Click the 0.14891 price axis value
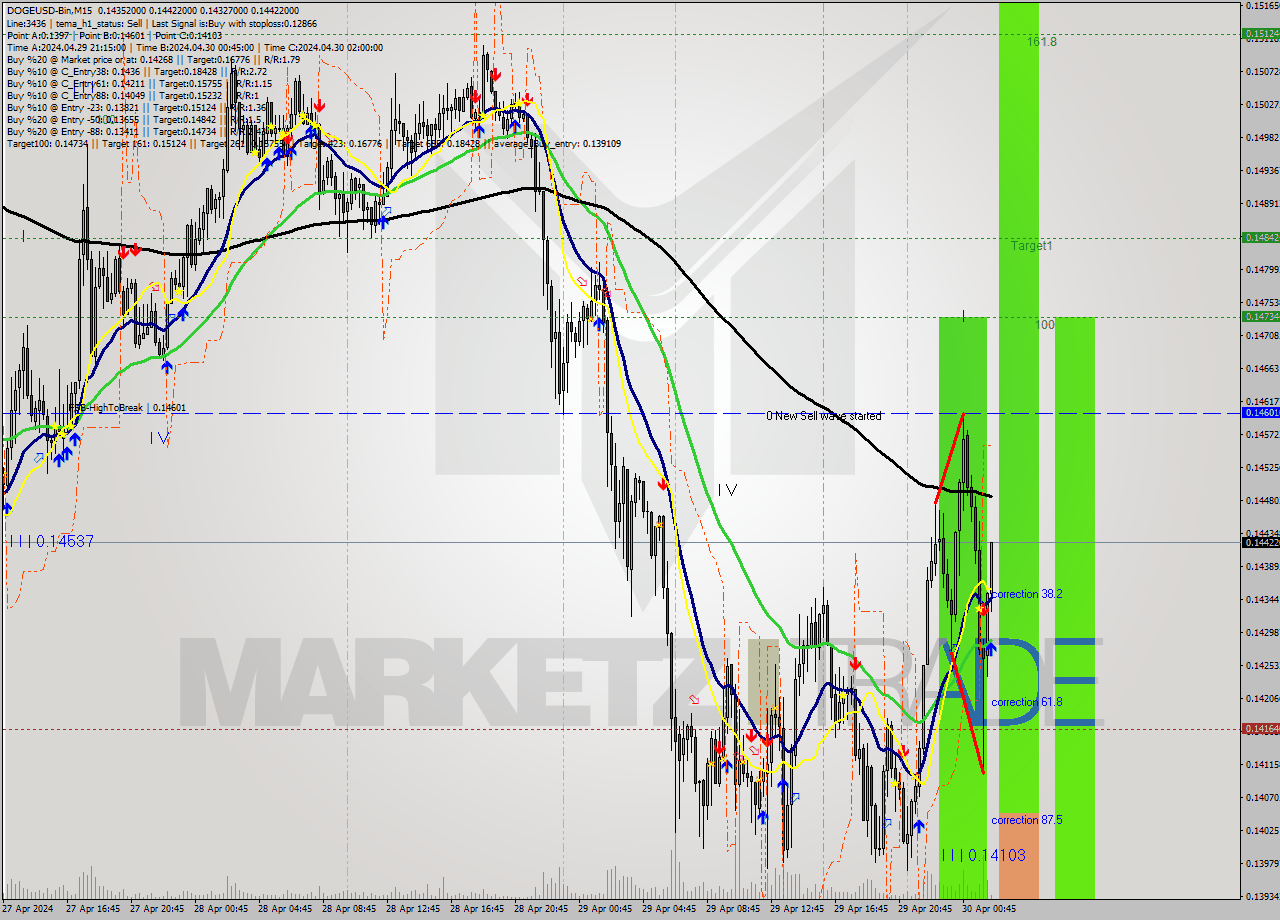 pyautogui.click(x=1263, y=203)
